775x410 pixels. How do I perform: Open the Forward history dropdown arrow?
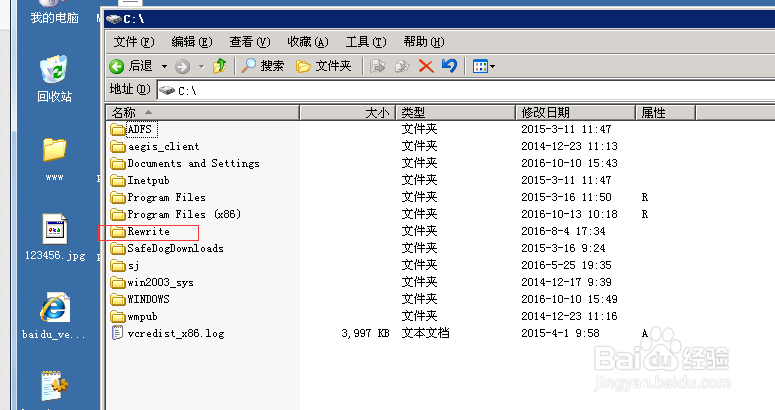201,66
